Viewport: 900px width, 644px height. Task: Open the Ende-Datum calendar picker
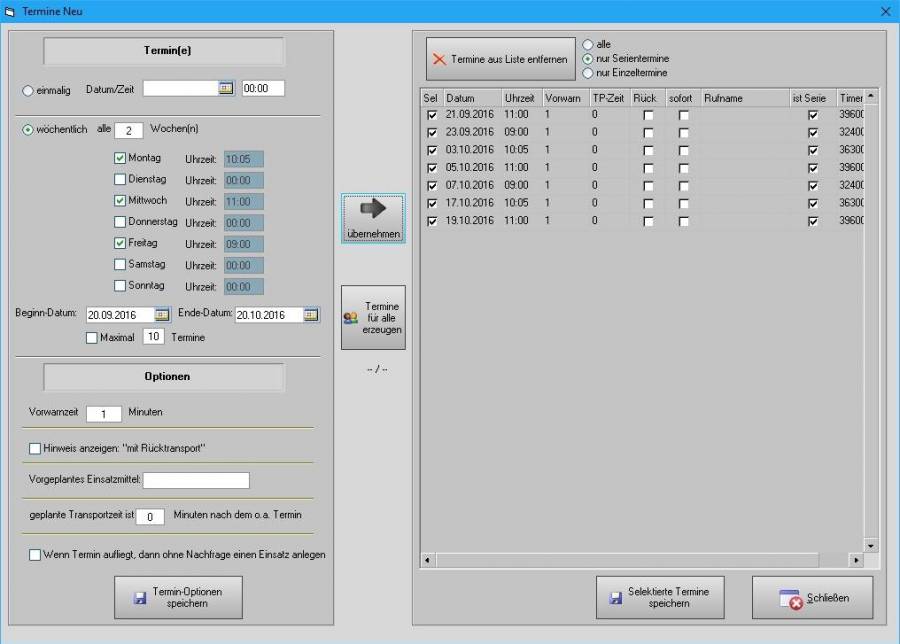[x=311, y=314]
